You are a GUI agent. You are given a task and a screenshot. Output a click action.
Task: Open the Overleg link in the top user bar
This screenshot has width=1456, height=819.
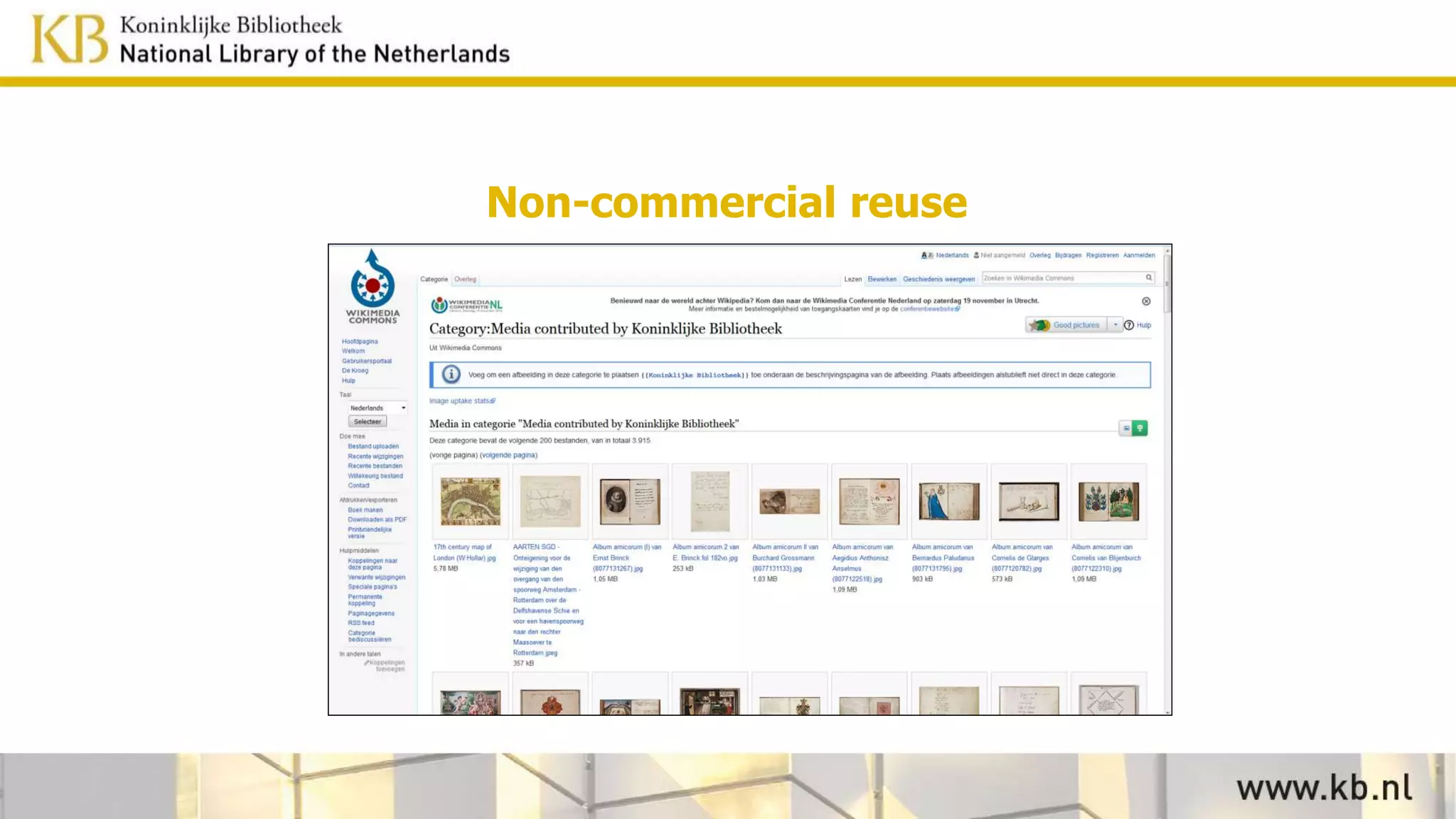click(1039, 255)
